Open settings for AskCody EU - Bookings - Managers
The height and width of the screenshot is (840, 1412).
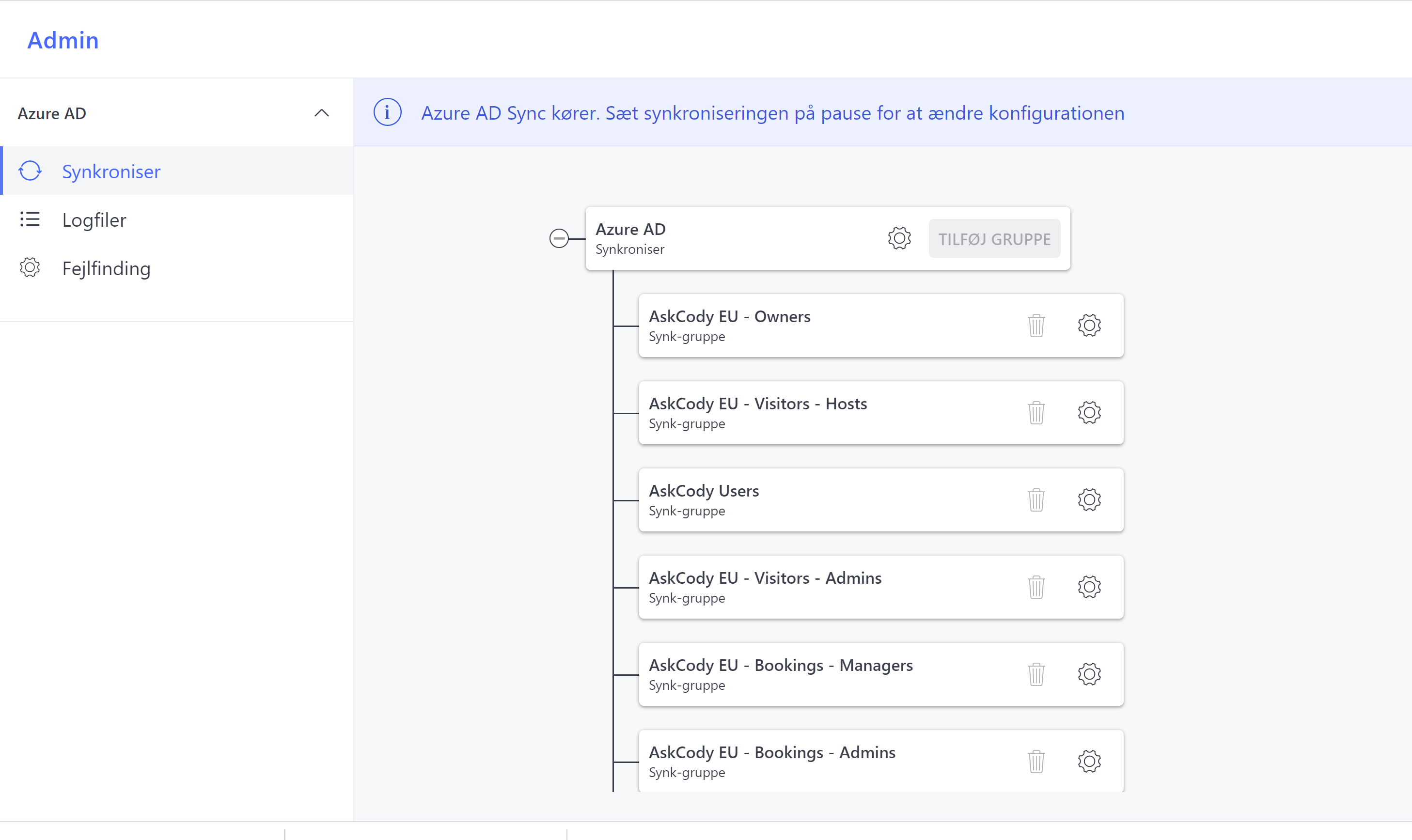[1089, 674]
